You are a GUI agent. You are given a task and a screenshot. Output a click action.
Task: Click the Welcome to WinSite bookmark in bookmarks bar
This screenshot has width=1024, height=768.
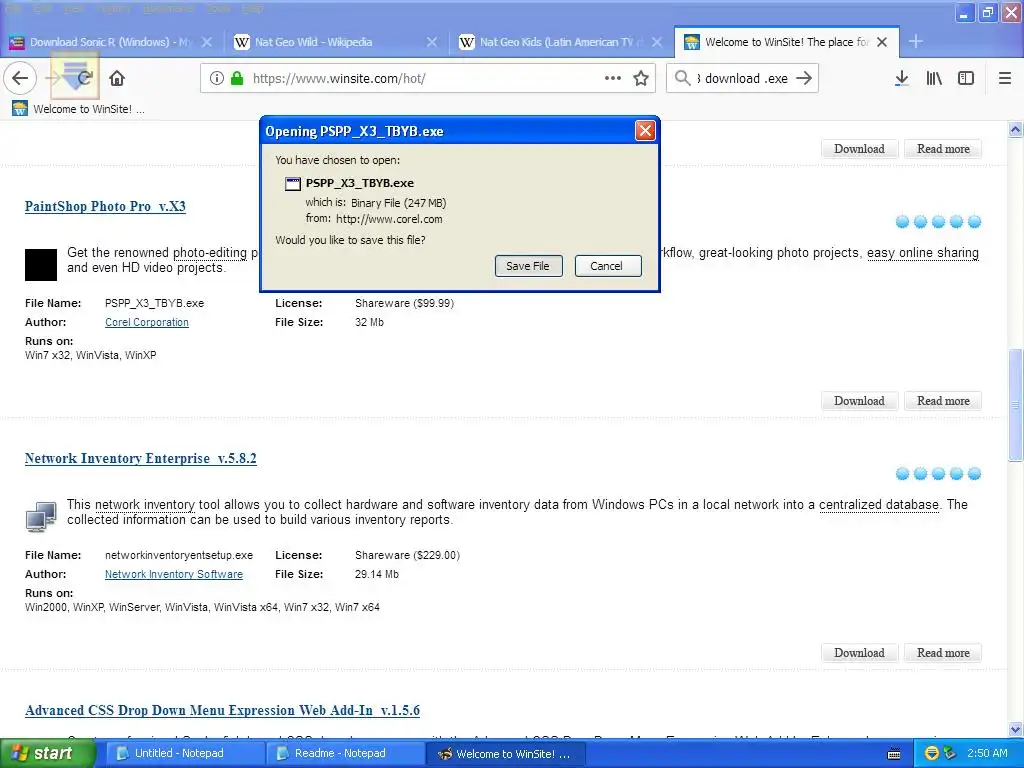point(78,109)
